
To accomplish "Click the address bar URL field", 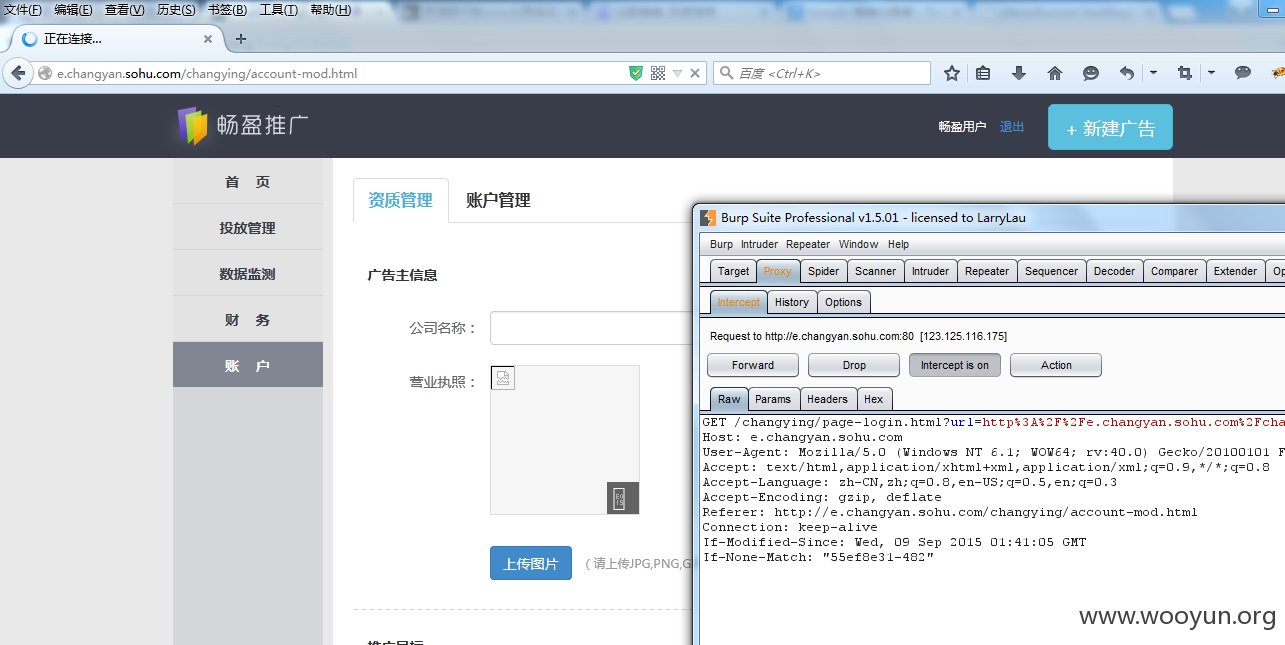I will [340, 73].
